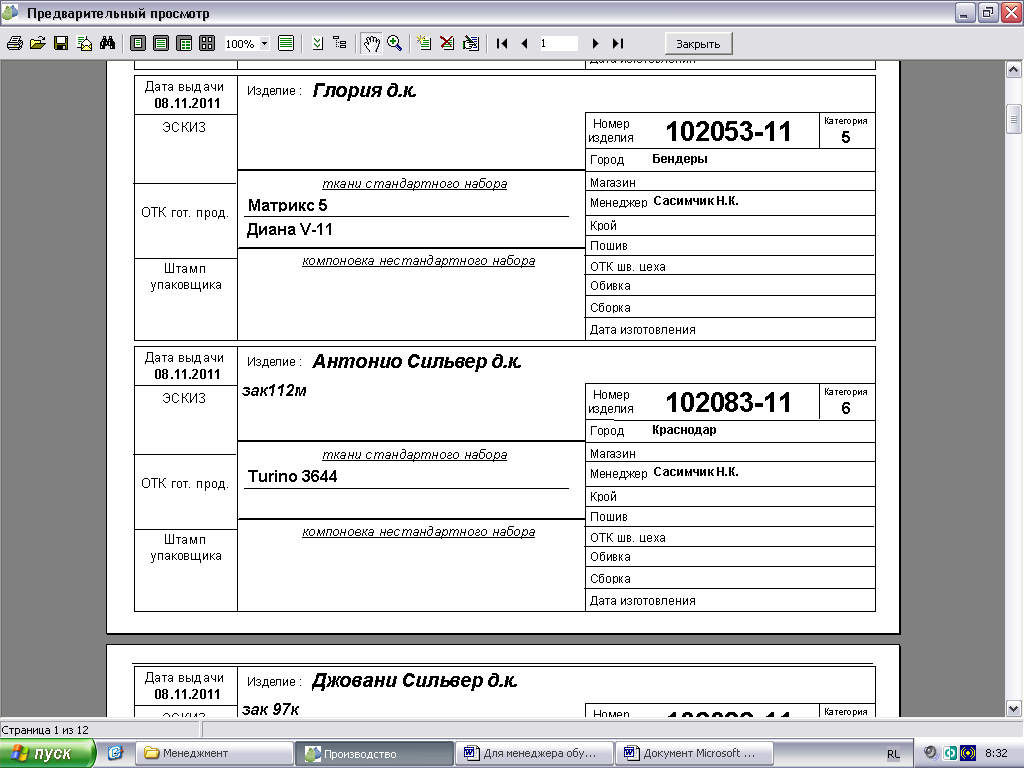1024x768 pixels.
Task: Click the 'Матрикс 5' fabric line
Action: [287, 205]
